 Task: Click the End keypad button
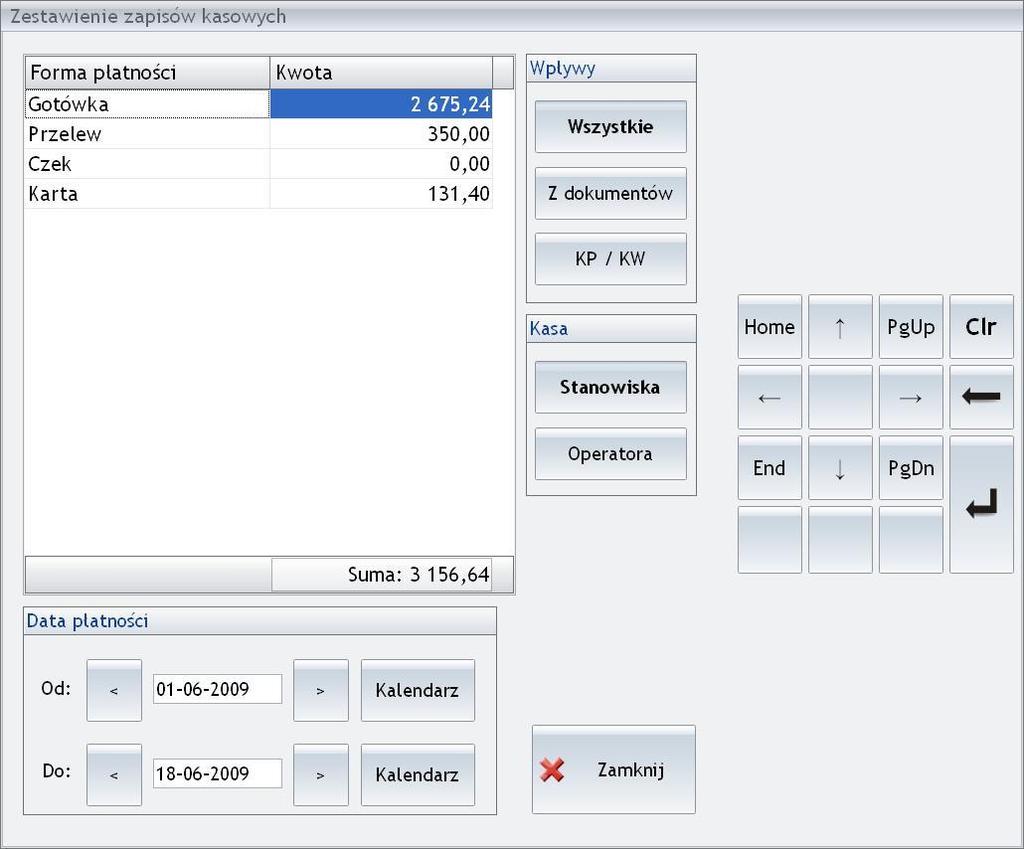[769, 468]
